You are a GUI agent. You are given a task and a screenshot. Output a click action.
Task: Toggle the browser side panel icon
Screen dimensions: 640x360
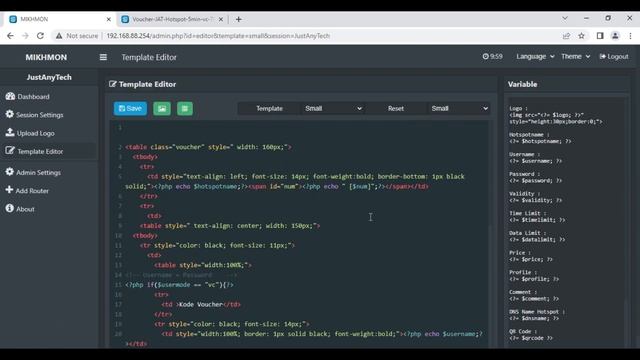coord(600,36)
